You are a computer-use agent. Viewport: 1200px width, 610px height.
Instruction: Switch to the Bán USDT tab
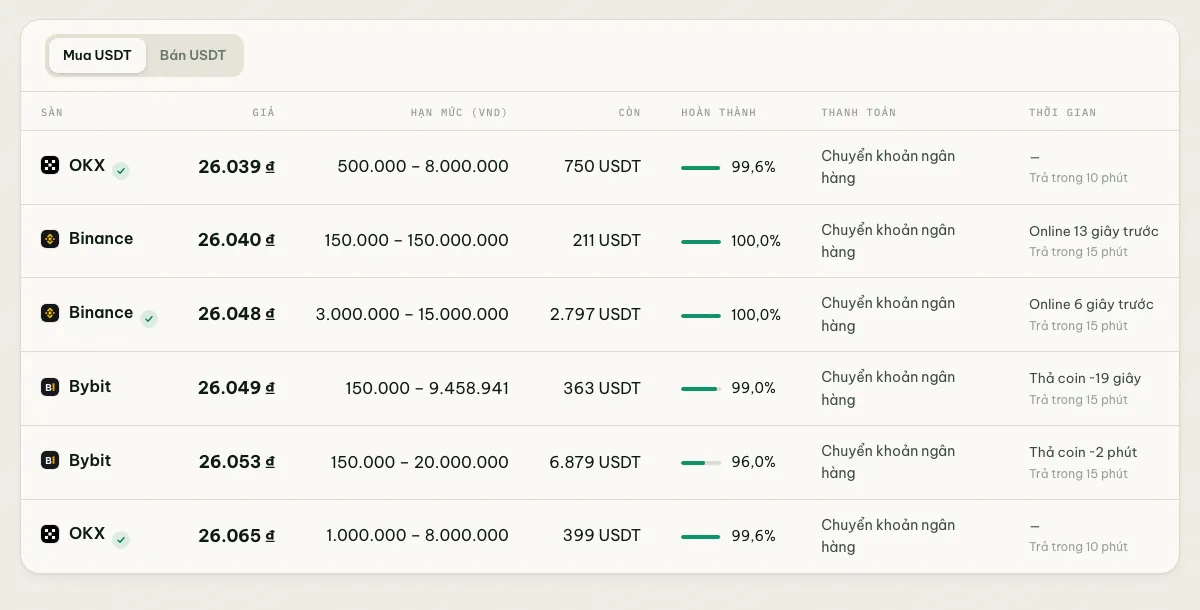click(x=193, y=56)
